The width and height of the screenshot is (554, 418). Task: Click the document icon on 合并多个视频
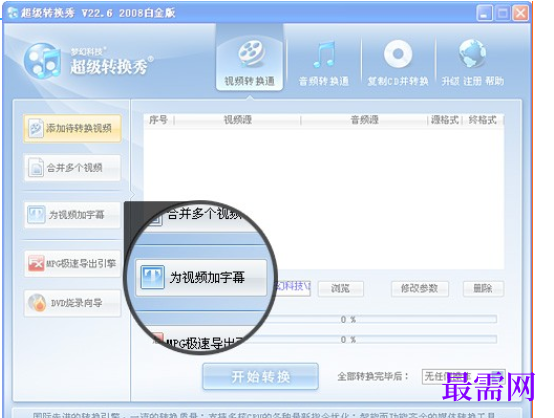pyautogui.click(x=36, y=167)
